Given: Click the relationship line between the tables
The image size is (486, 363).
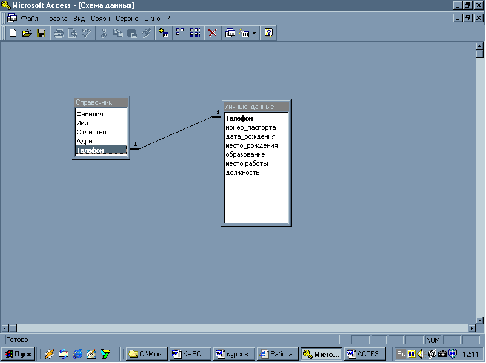Looking at the screenshot, I should coord(177,132).
